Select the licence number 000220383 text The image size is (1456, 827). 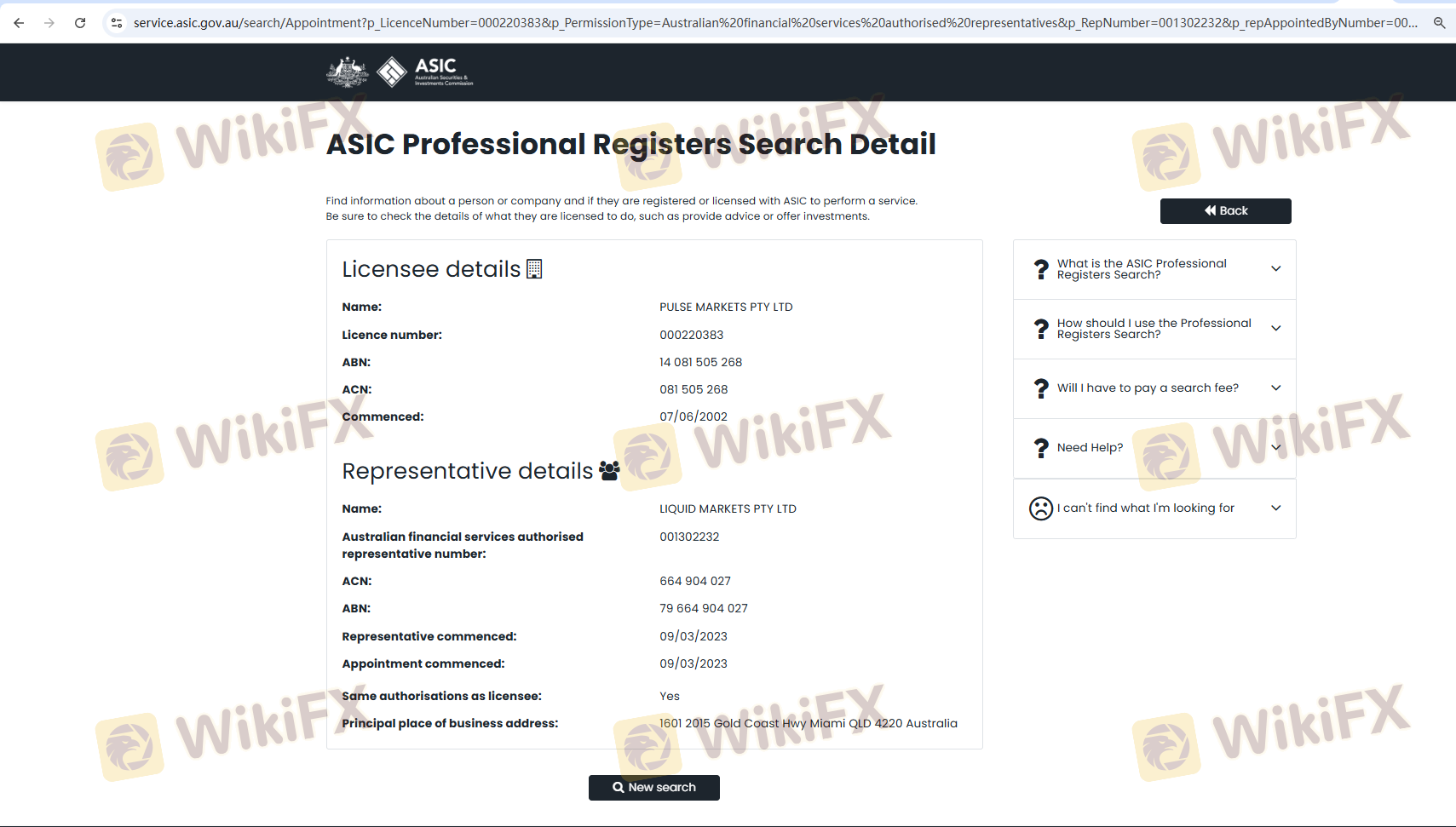click(x=691, y=335)
